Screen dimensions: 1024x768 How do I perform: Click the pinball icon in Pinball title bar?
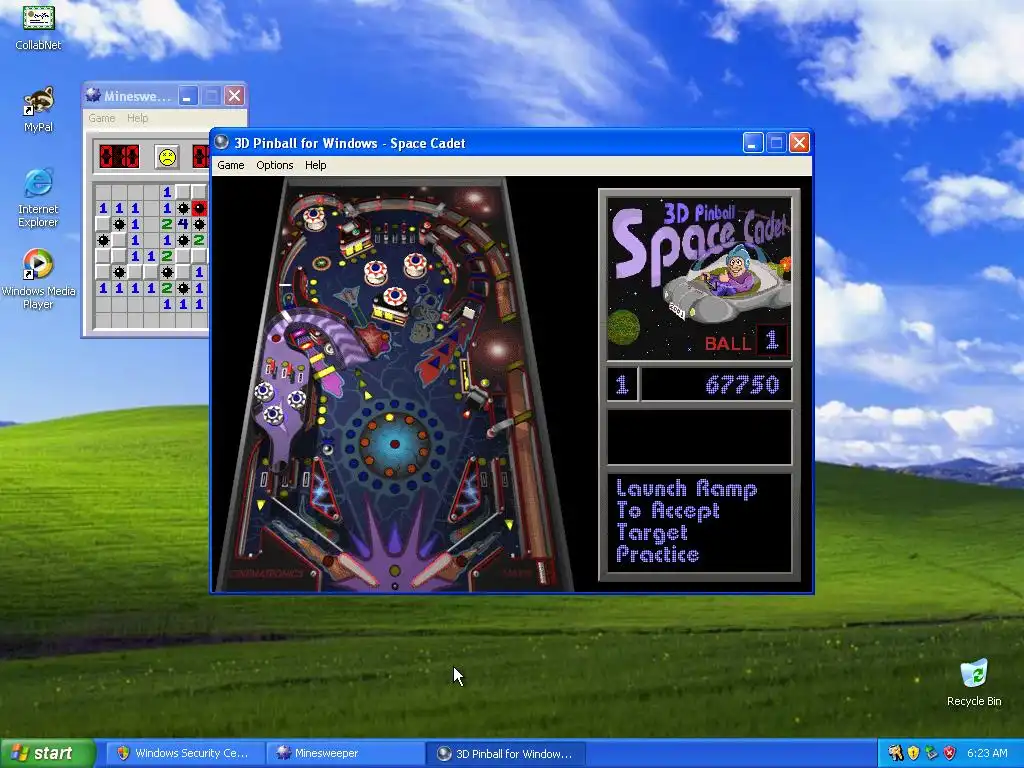[x=221, y=142]
